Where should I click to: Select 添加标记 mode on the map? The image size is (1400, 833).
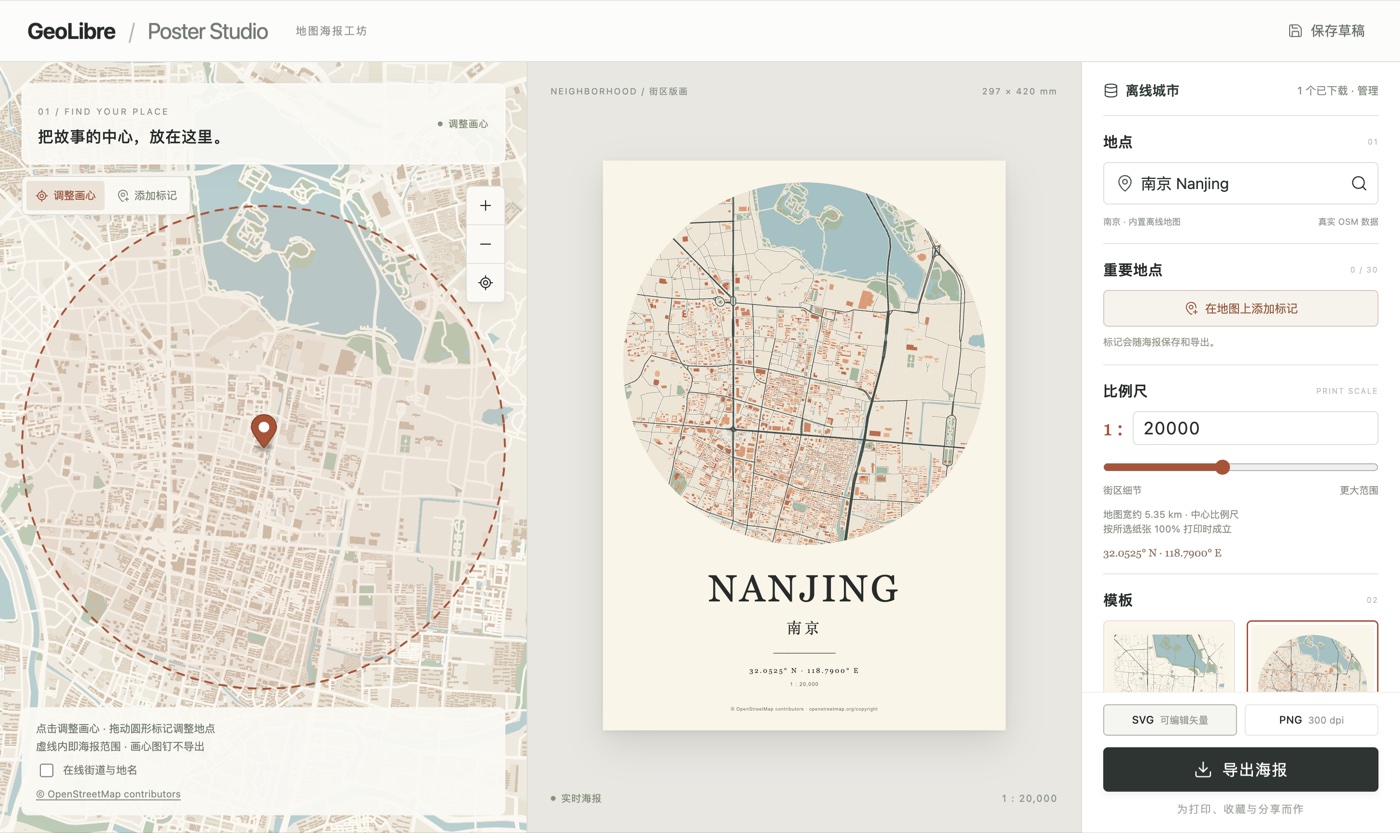coord(147,196)
